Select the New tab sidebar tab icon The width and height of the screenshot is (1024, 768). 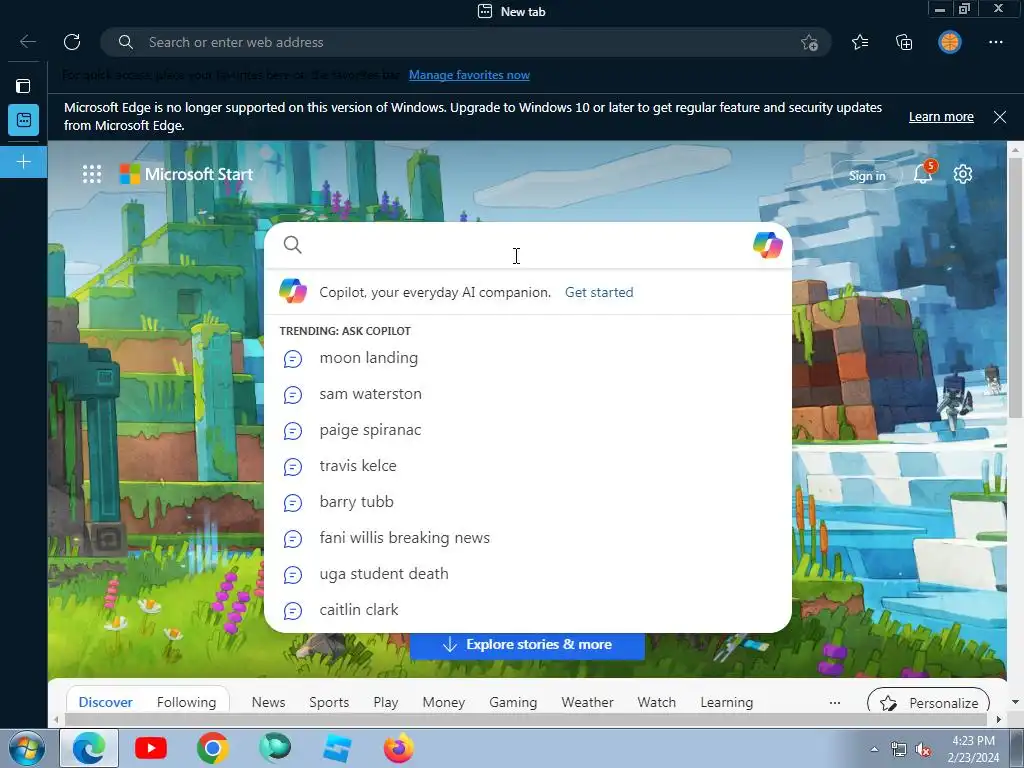(x=24, y=120)
